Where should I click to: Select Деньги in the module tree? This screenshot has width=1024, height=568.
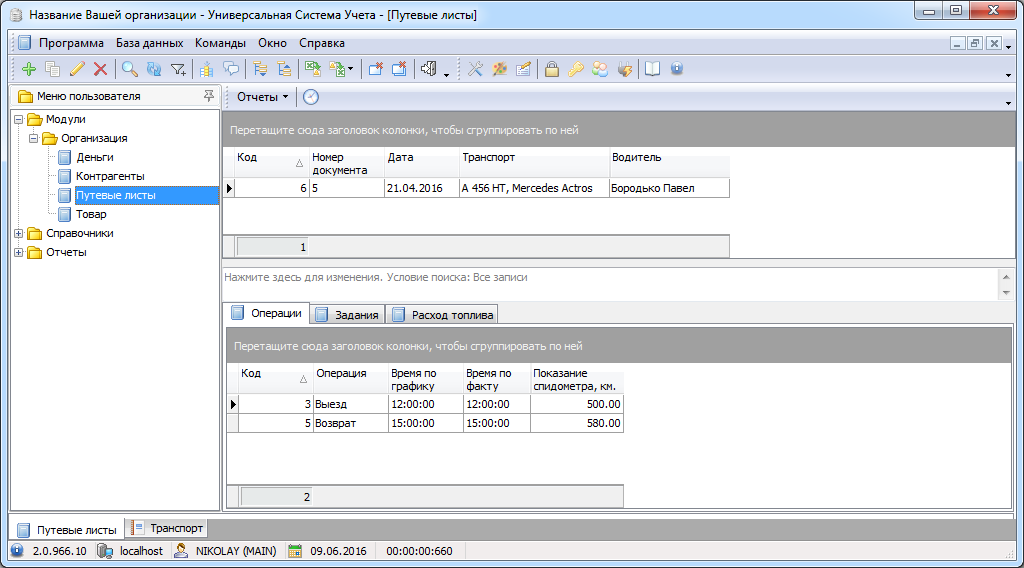pyautogui.click(x=95, y=157)
